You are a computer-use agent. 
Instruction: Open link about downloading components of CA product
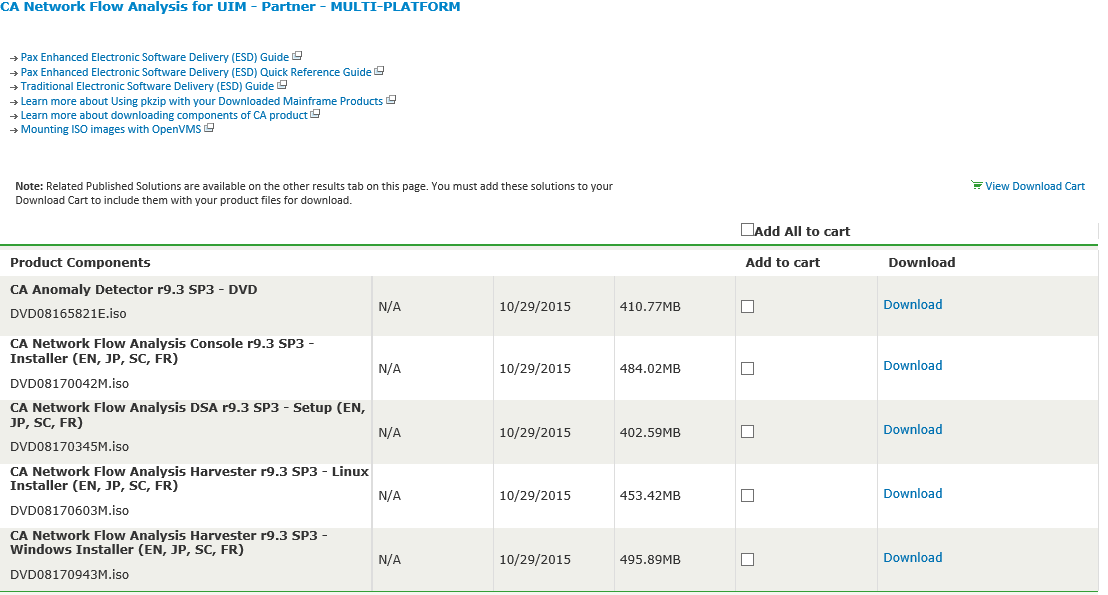point(164,115)
